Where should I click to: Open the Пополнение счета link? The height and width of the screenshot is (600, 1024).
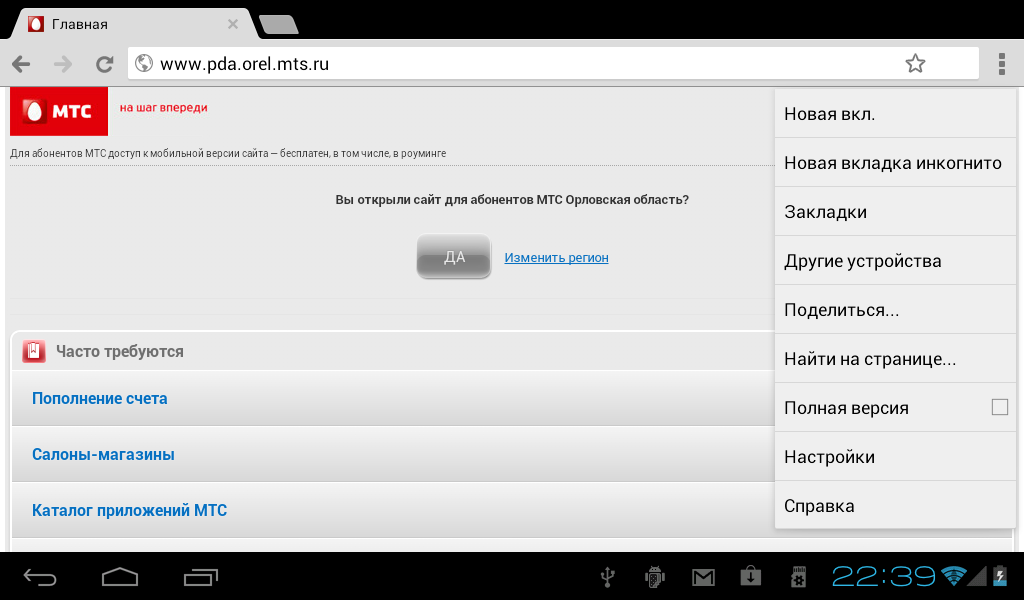[100, 398]
